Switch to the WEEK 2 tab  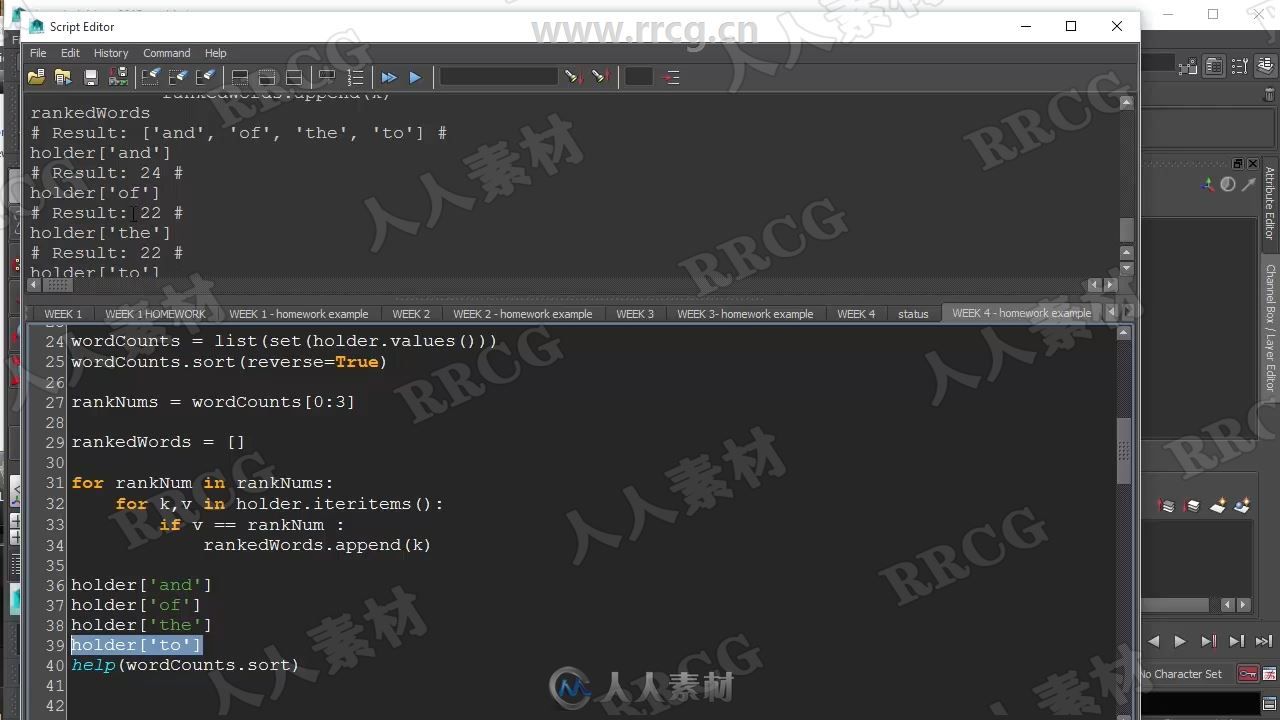pyautogui.click(x=411, y=314)
